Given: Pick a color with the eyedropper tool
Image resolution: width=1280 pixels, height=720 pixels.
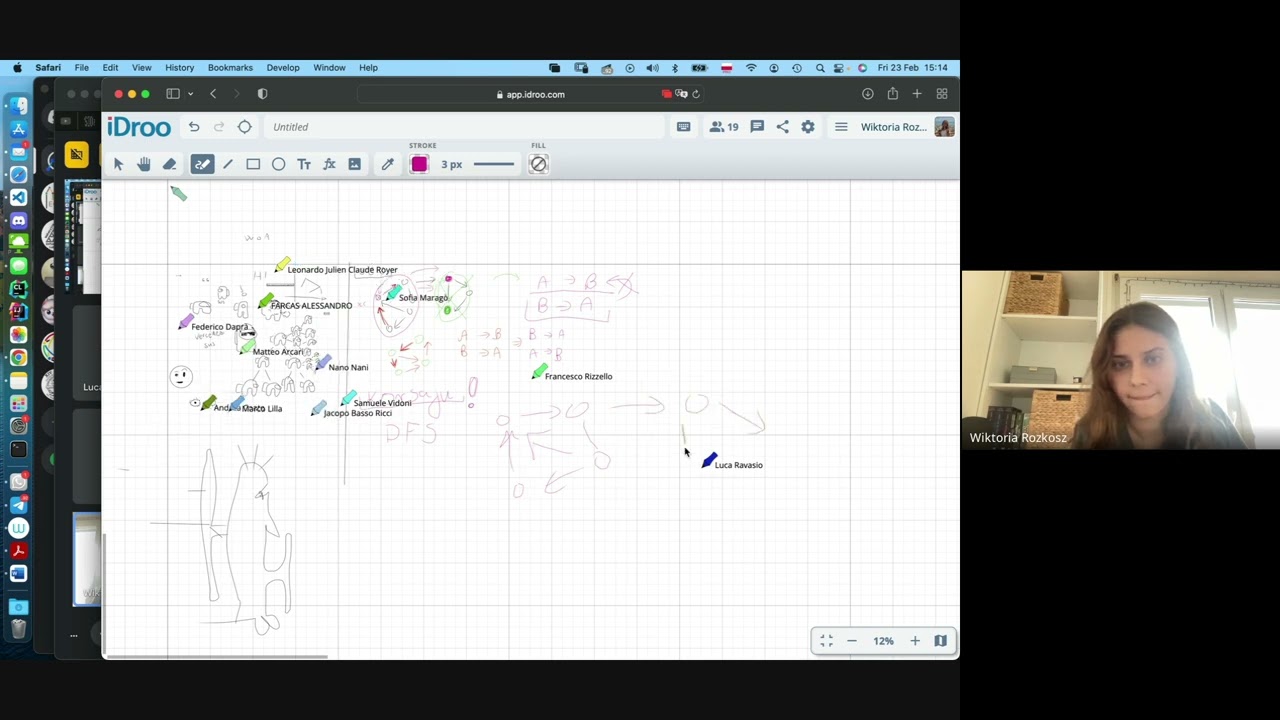Looking at the screenshot, I should [387, 164].
